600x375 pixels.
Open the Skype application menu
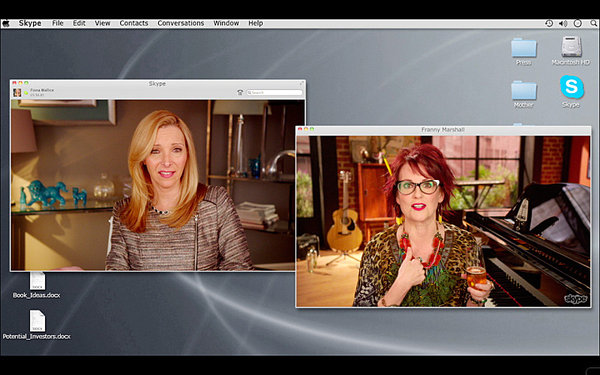click(30, 23)
